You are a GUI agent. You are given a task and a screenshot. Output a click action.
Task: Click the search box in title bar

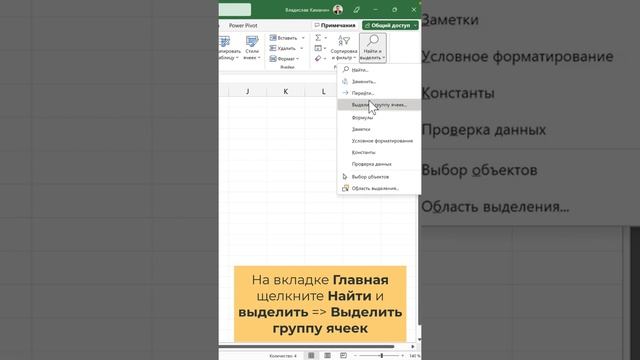(235, 9)
